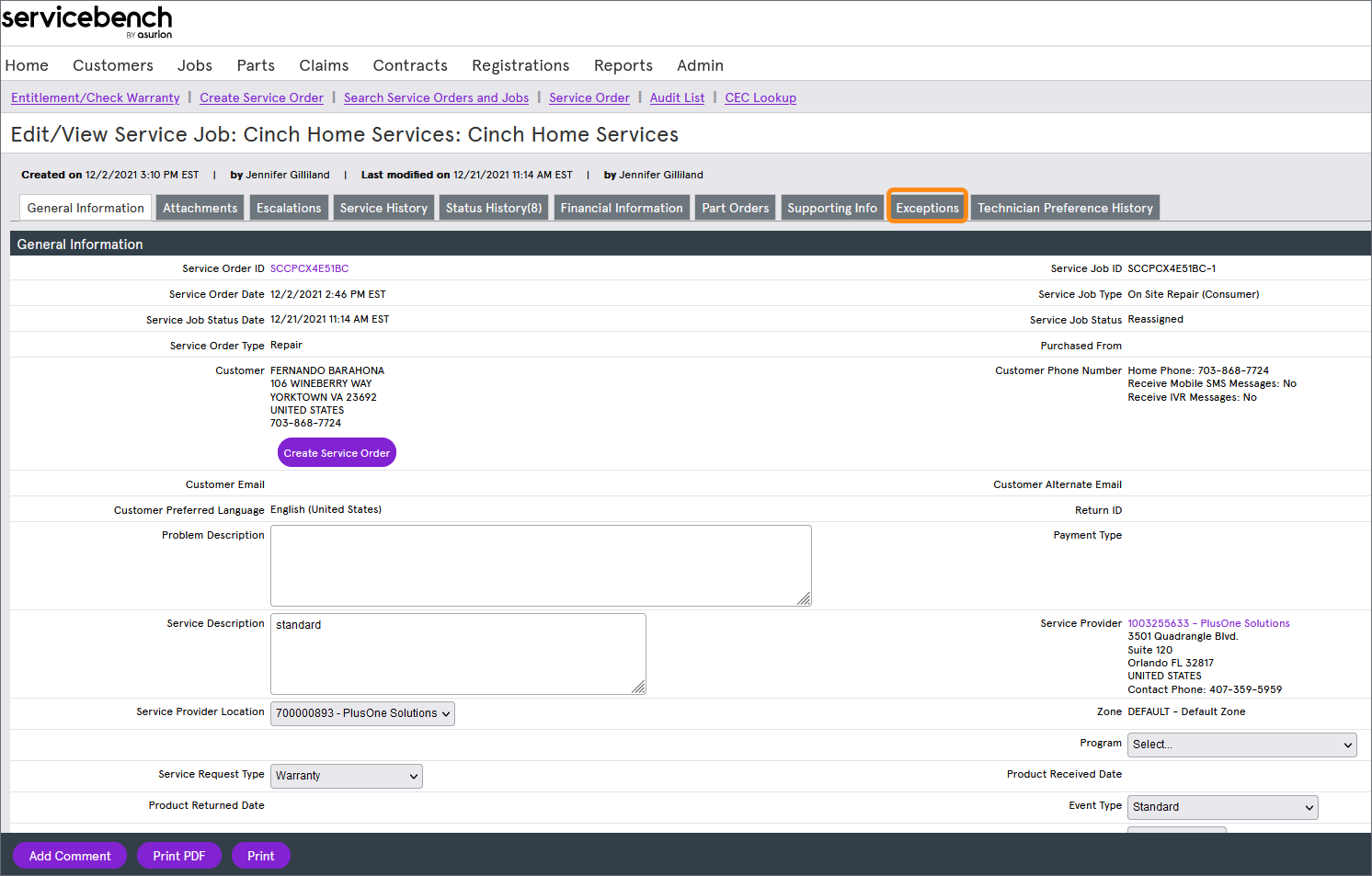1372x876 pixels.
Task: Switch to the Supporting Info tab
Action: (x=832, y=208)
